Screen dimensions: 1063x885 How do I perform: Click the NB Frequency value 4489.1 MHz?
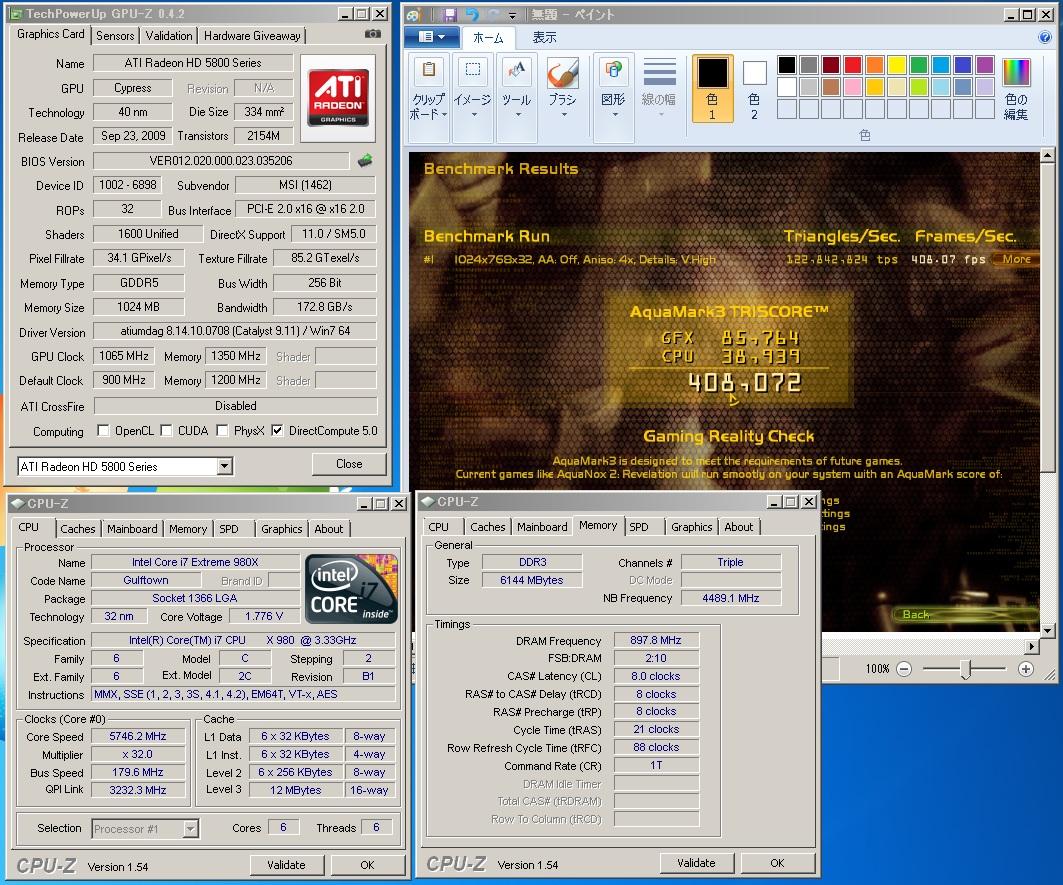[731, 597]
